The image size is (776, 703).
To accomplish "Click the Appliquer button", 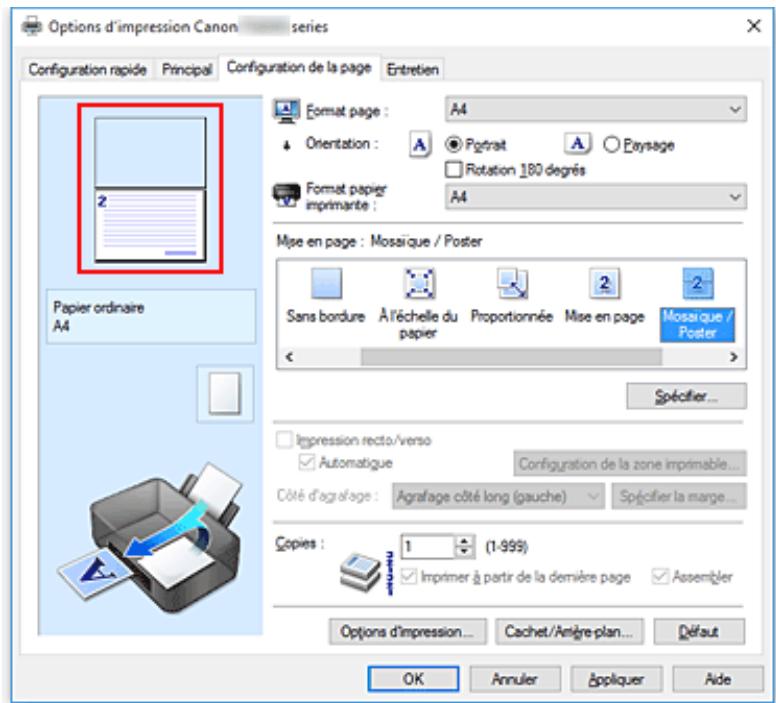I will 616,678.
